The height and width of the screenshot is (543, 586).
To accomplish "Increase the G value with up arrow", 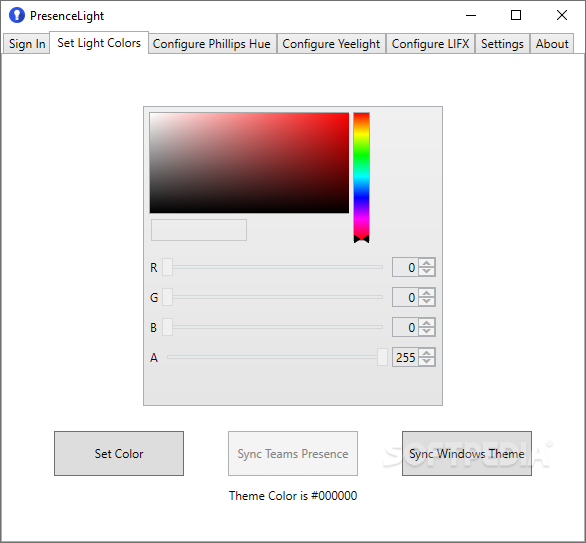I will point(426,293).
